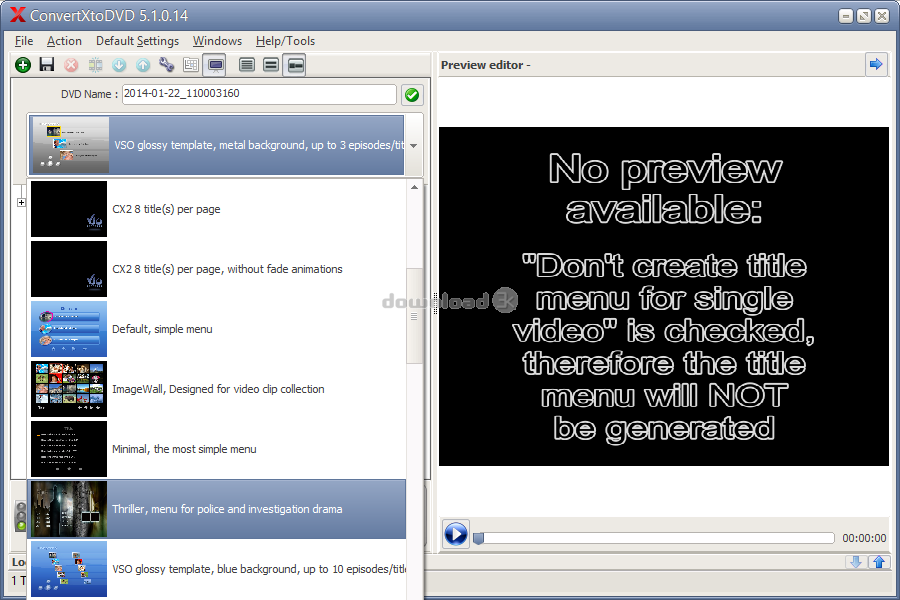Toggle the preview monitor toolbar icon
This screenshot has width=900, height=600.
216,65
